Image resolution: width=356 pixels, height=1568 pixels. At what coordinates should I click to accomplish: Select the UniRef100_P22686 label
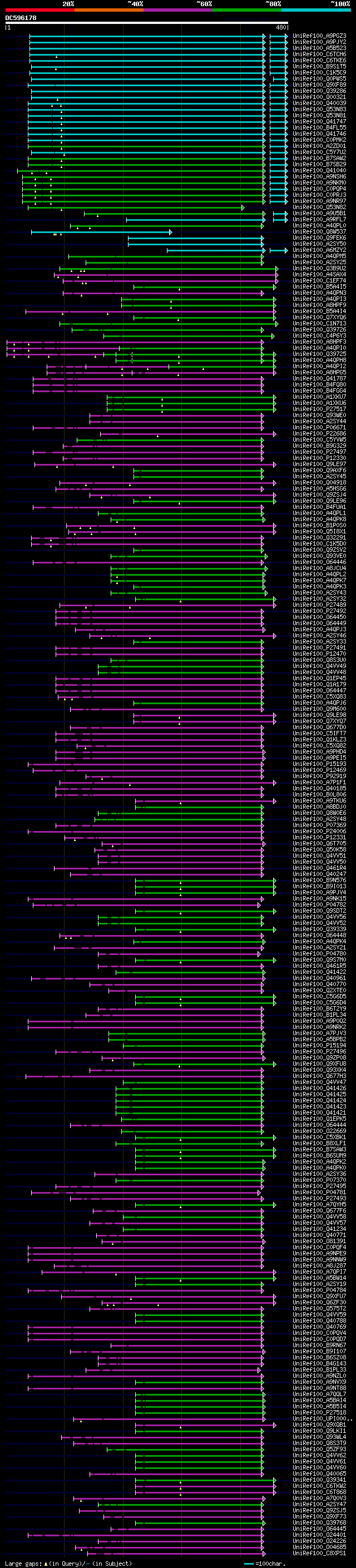click(x=319, y=433)
